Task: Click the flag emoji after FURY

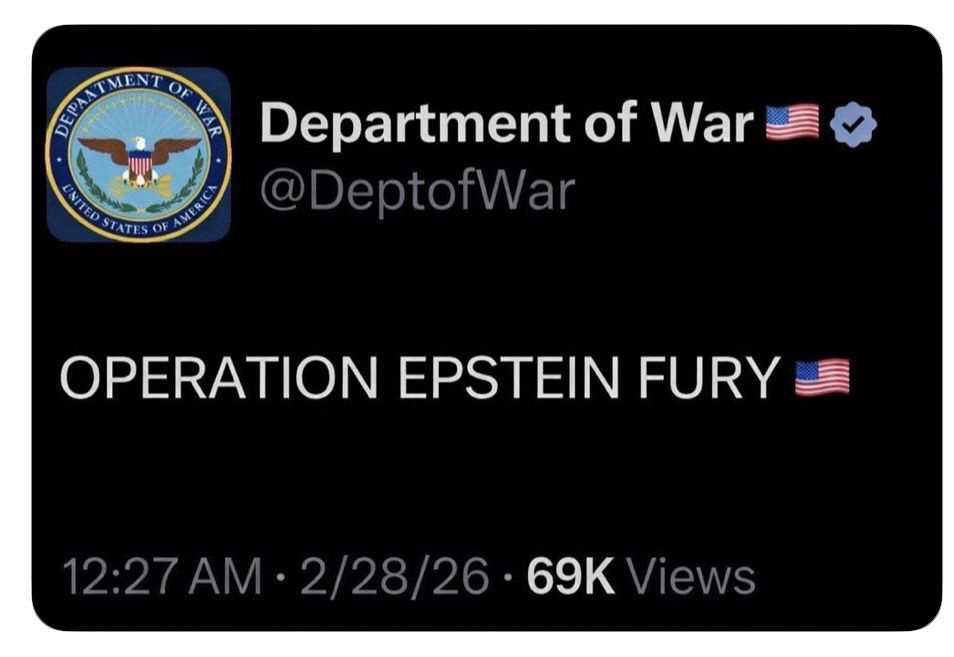Action: 821,377
